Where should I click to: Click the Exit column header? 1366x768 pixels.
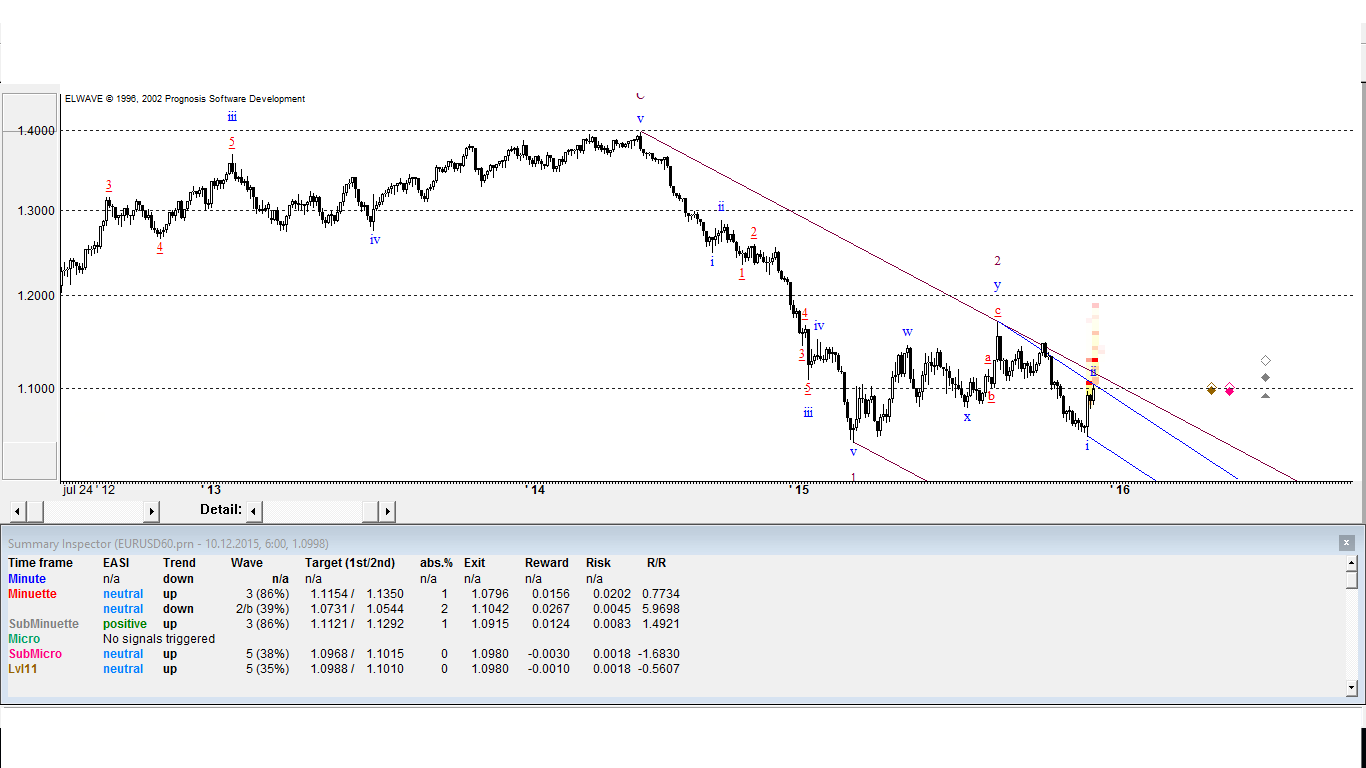pyautogui.click(x=474, y=563)
